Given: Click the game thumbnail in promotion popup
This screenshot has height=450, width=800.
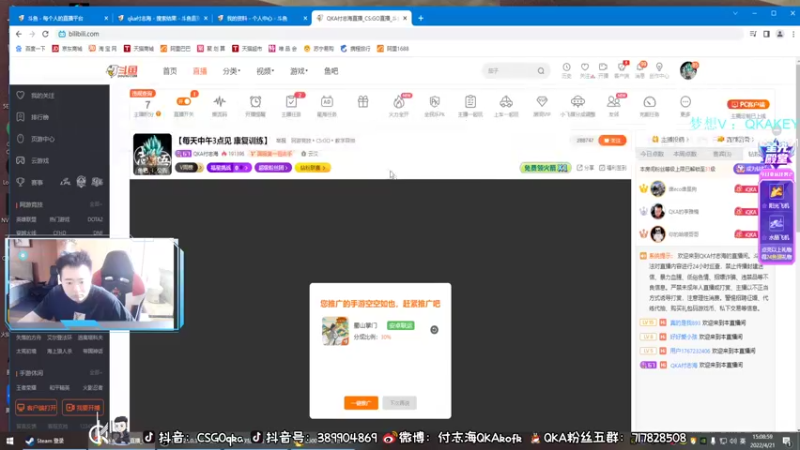Looking at the screenshot, I should pyautogui.click(x=335, y=331).
